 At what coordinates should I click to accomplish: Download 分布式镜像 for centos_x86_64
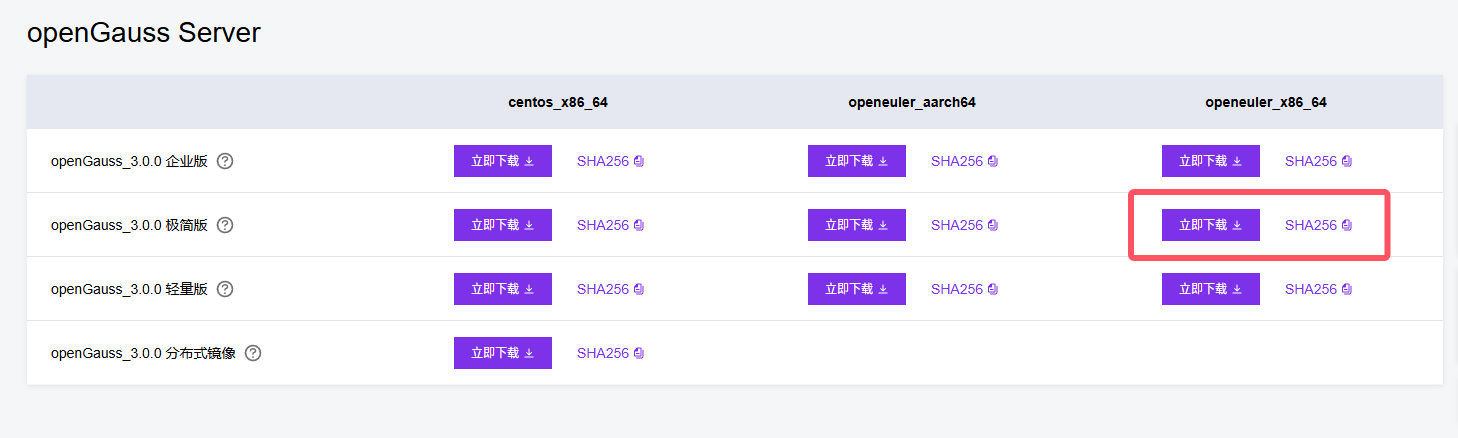click(x=502, y=353)
